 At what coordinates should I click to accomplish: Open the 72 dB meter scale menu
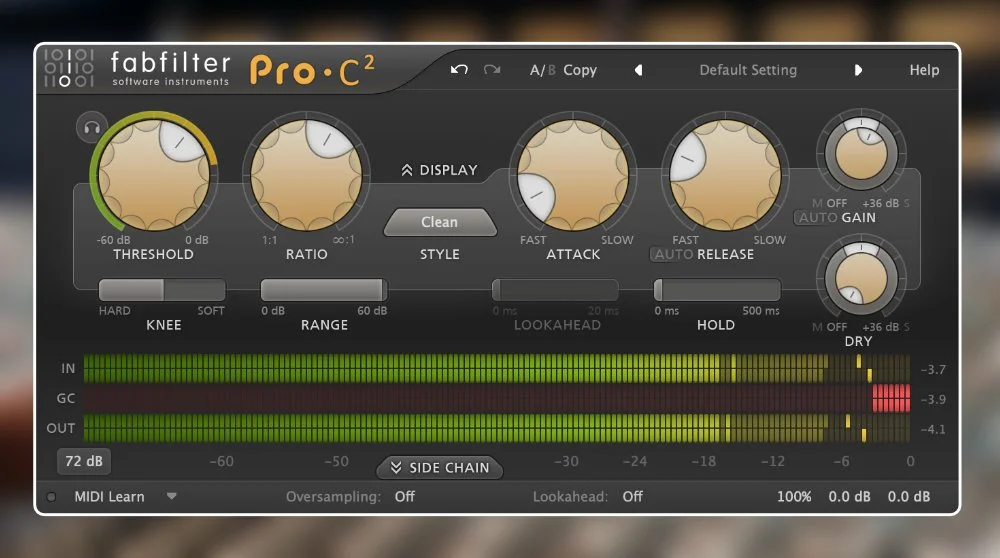84,461
